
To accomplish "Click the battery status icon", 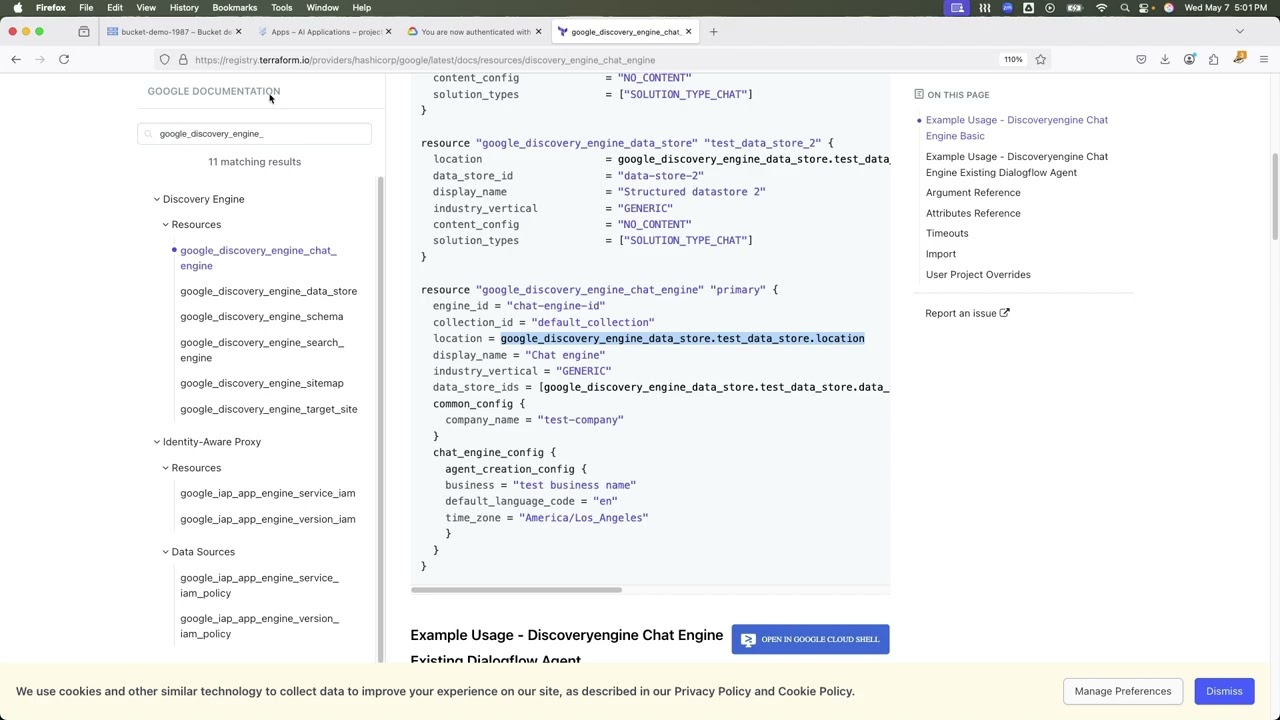I will coord(1075,8).
